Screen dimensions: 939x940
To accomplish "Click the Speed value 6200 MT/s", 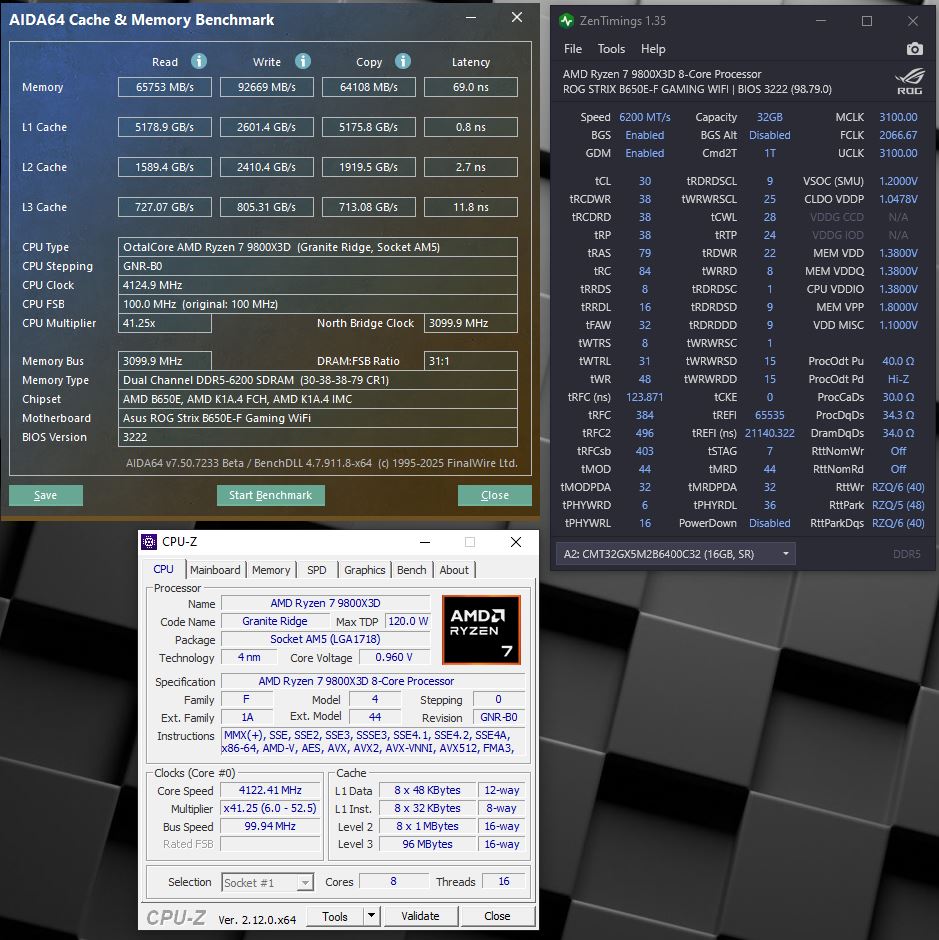I will tap(645, 117).
